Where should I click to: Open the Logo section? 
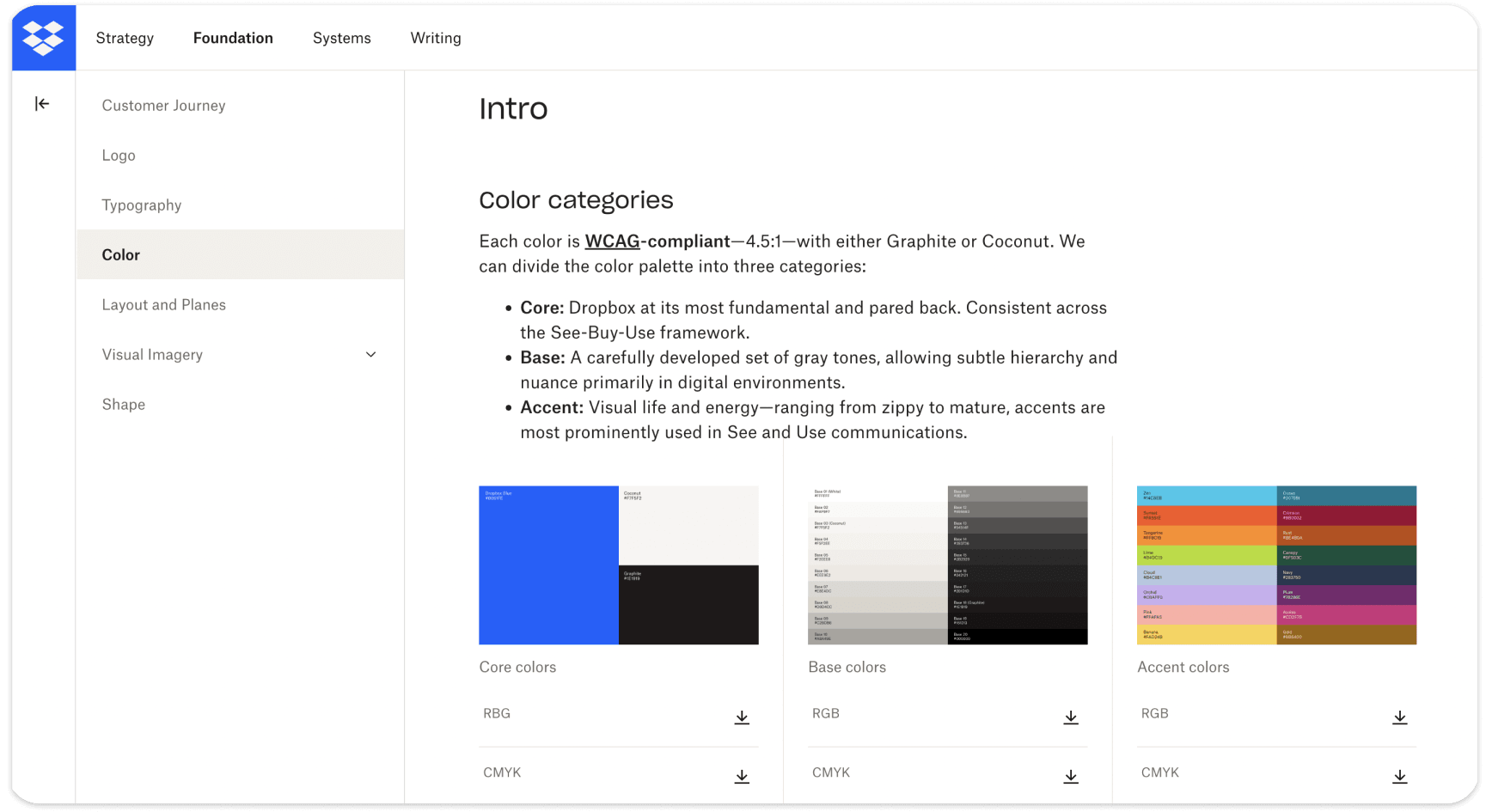click(x=119, y=156)
